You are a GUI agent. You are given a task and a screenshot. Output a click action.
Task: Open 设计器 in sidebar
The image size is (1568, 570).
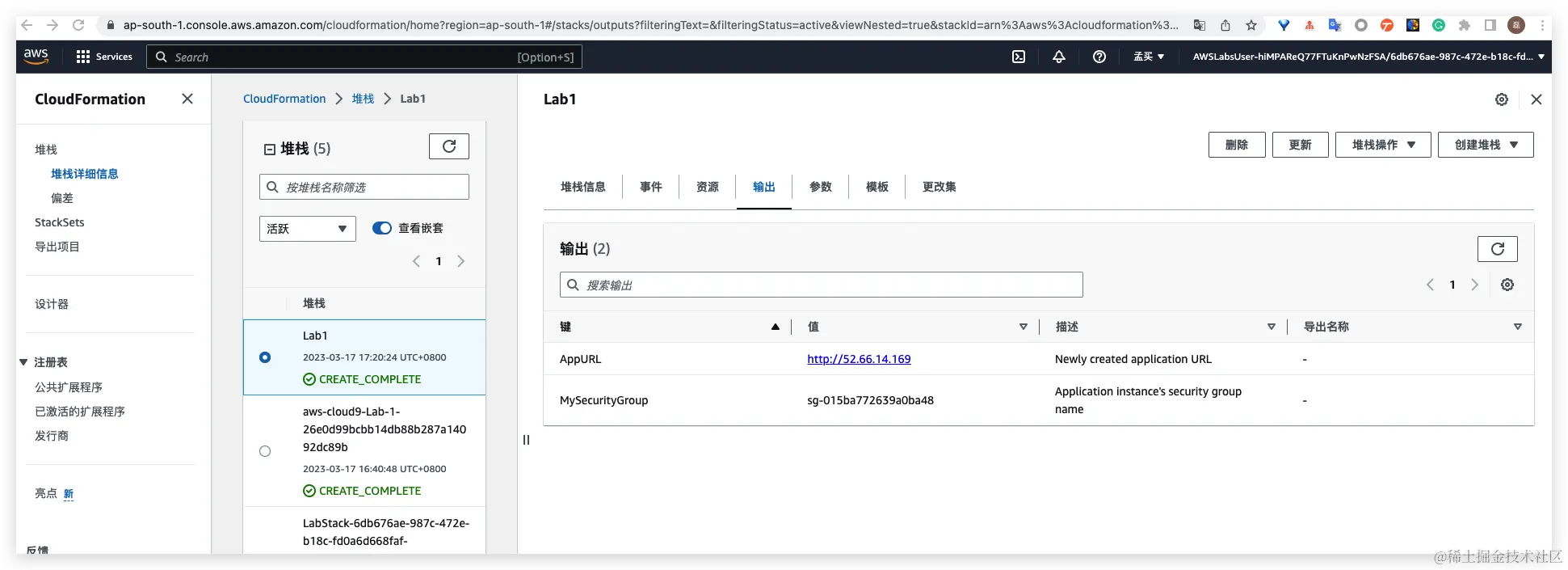point(52,304)
